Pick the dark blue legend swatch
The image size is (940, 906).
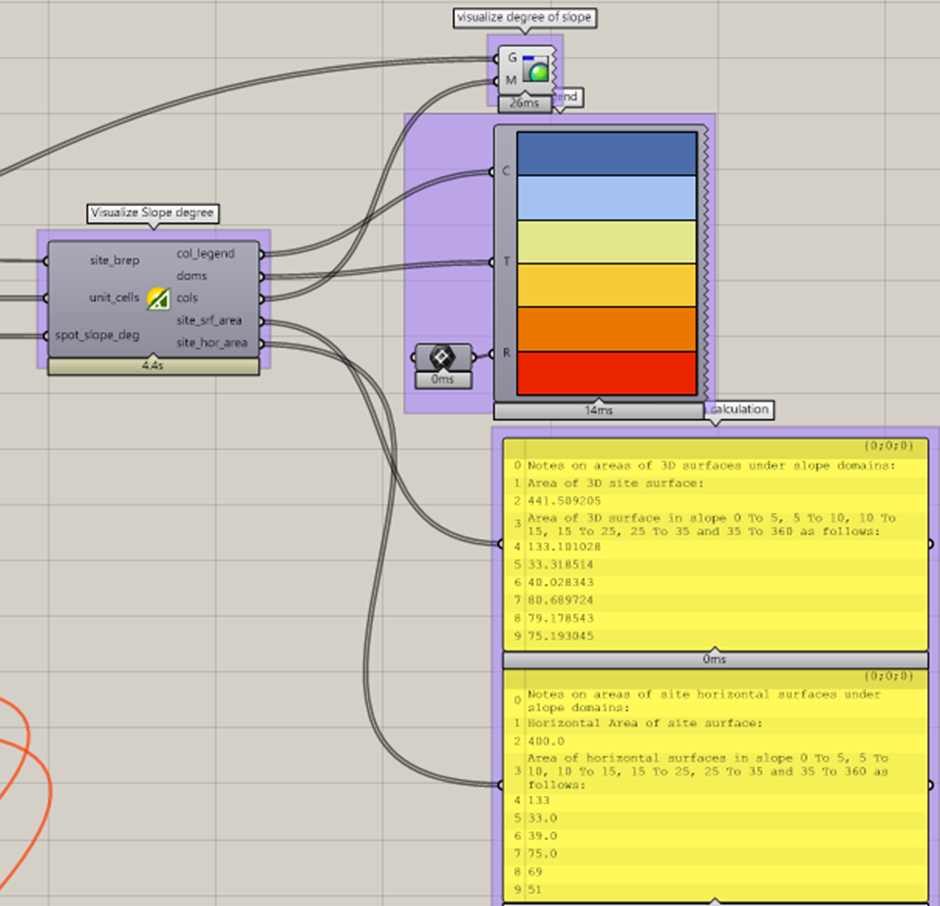[x=607, y=153]
